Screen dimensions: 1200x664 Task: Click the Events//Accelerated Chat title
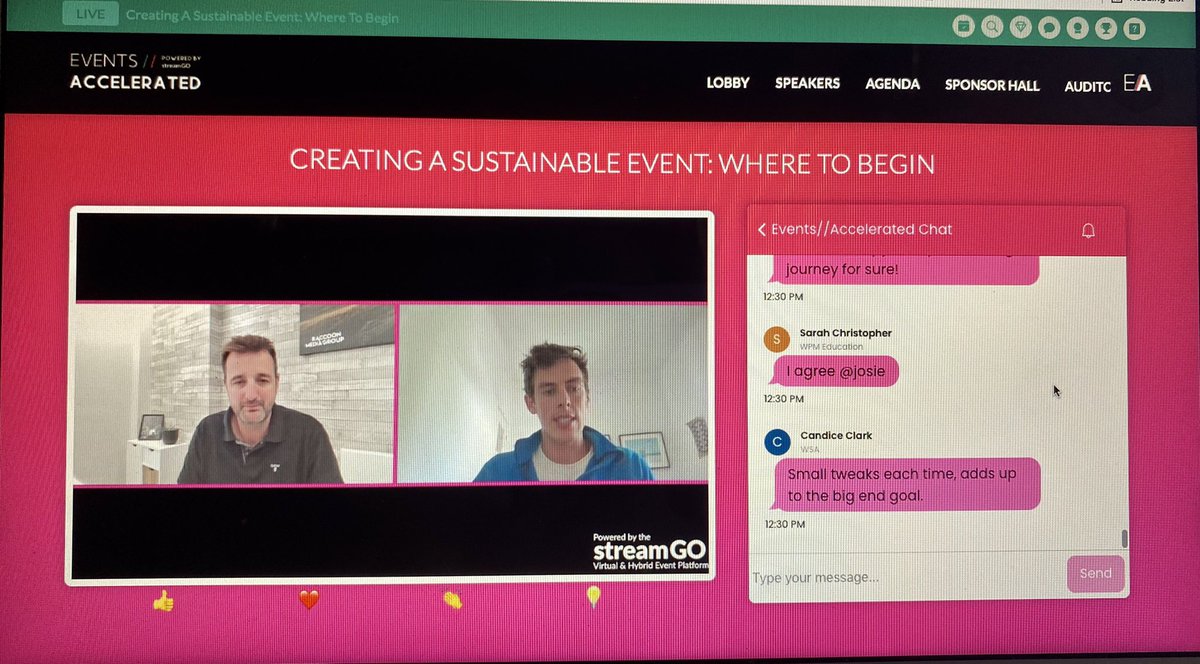pyautogui.click(x=861, y=229)
